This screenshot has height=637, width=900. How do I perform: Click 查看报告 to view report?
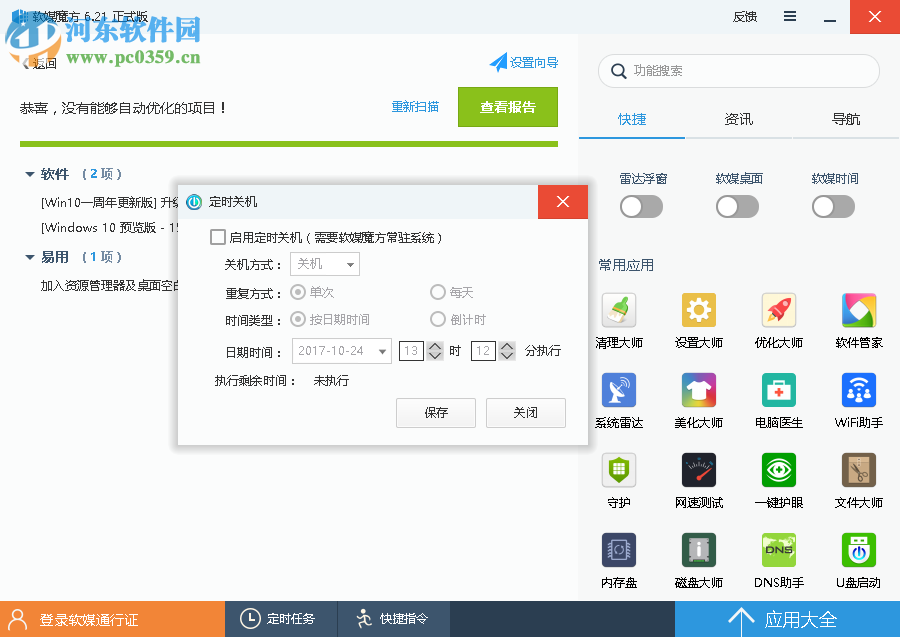click(x=508, y=107)
